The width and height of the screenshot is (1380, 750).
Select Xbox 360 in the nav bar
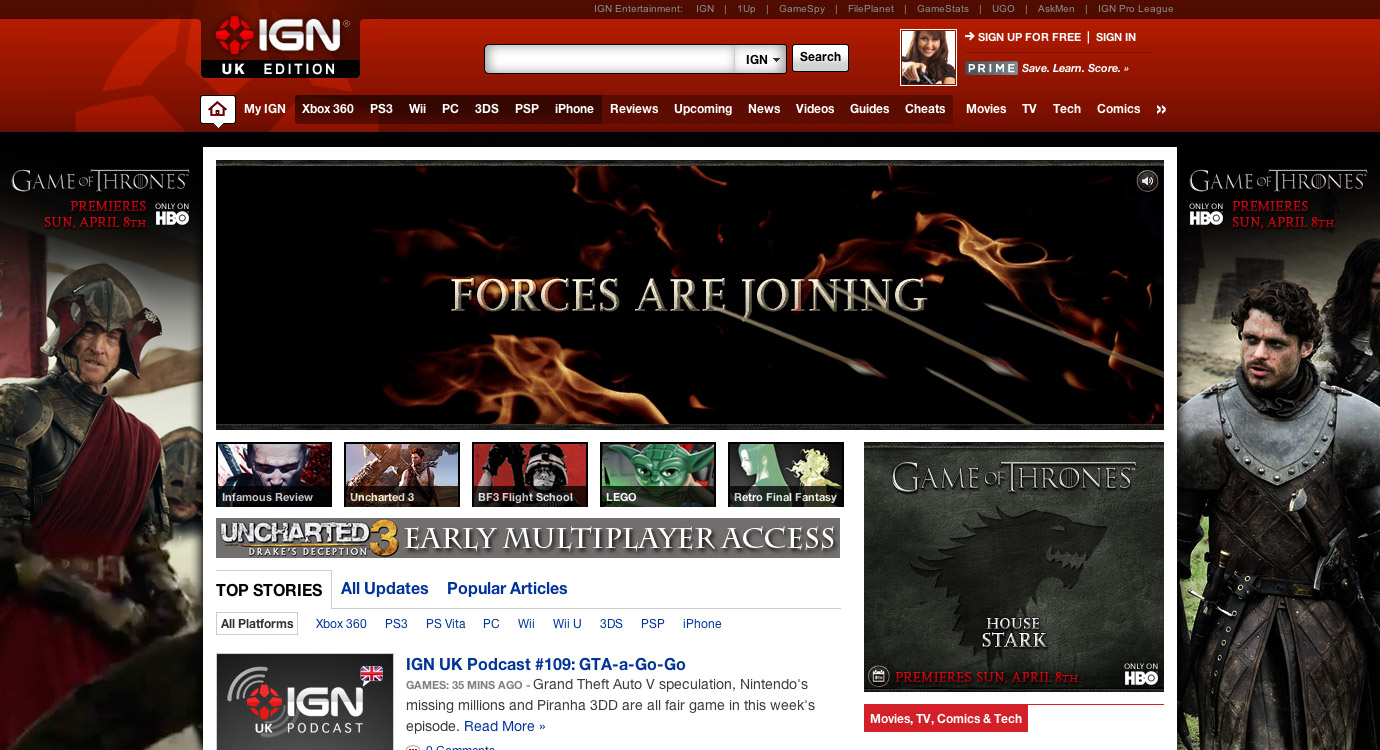click(x=328, y=109)
